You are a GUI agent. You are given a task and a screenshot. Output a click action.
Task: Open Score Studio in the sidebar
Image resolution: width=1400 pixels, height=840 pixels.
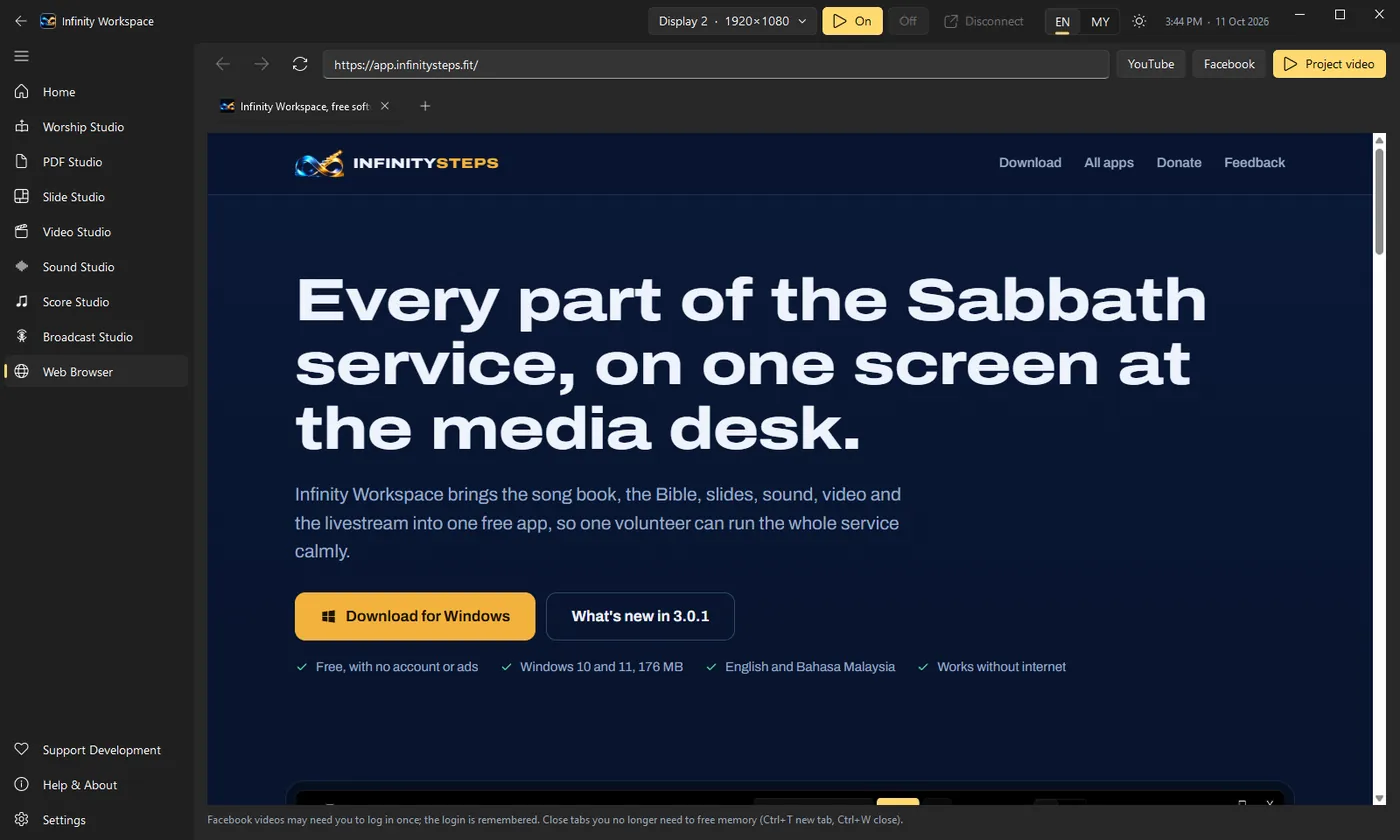96,302
